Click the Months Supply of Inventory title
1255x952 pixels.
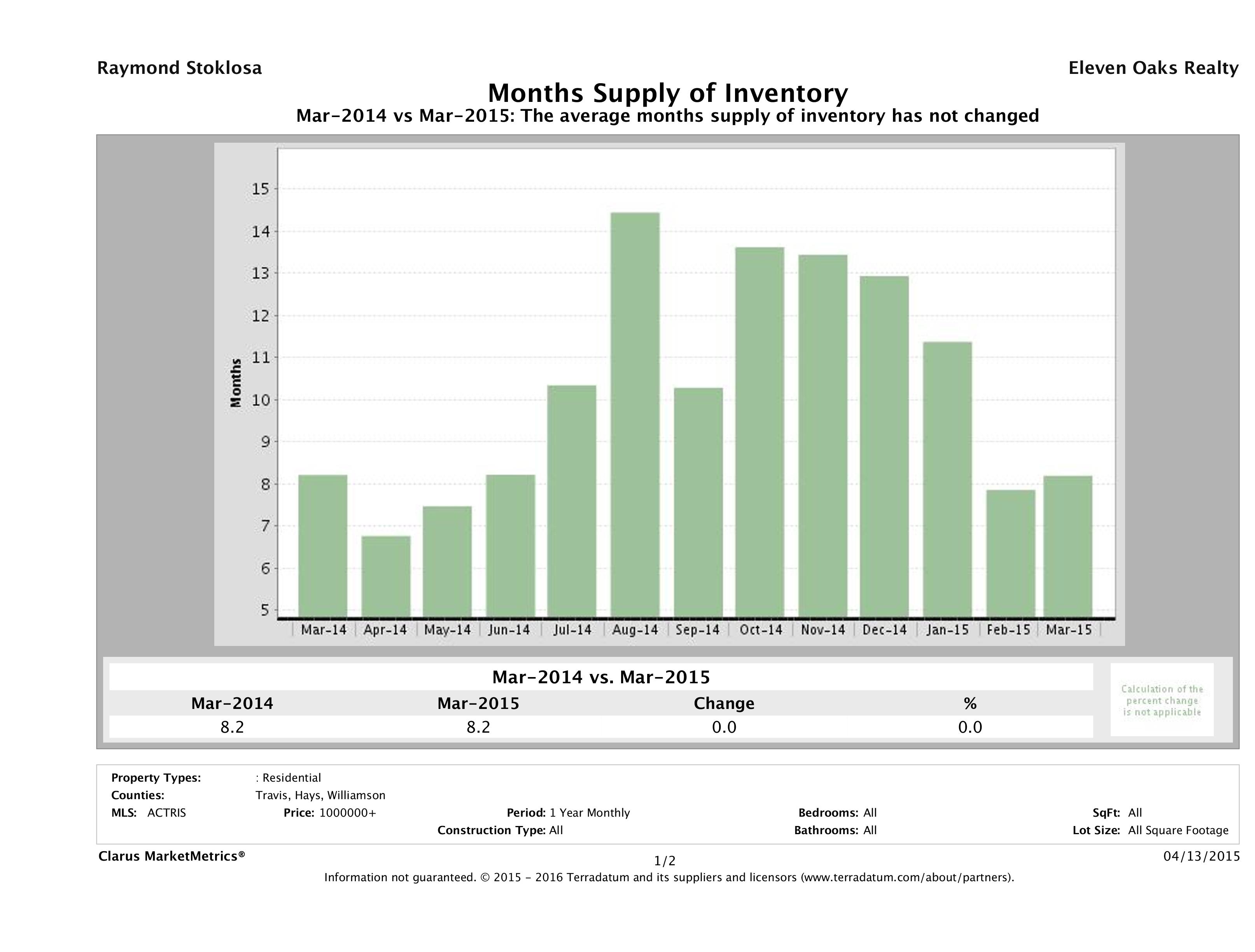click(x=668, y=93)
